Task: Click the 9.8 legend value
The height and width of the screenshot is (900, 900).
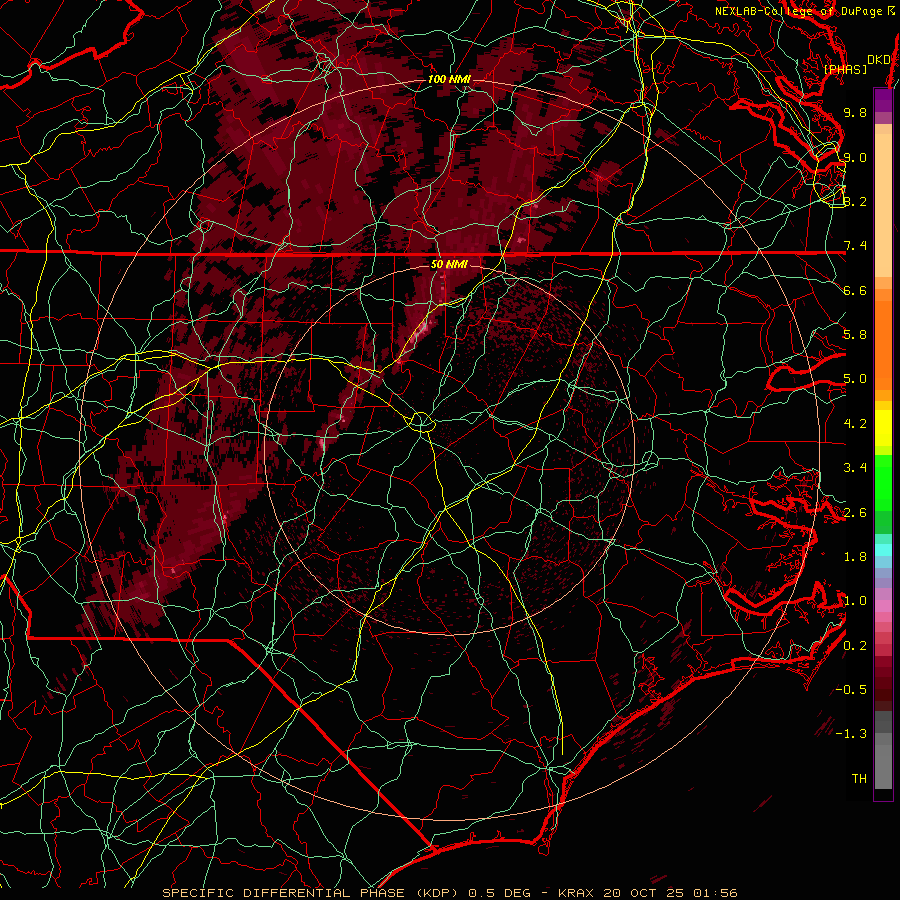Action: 855,112
